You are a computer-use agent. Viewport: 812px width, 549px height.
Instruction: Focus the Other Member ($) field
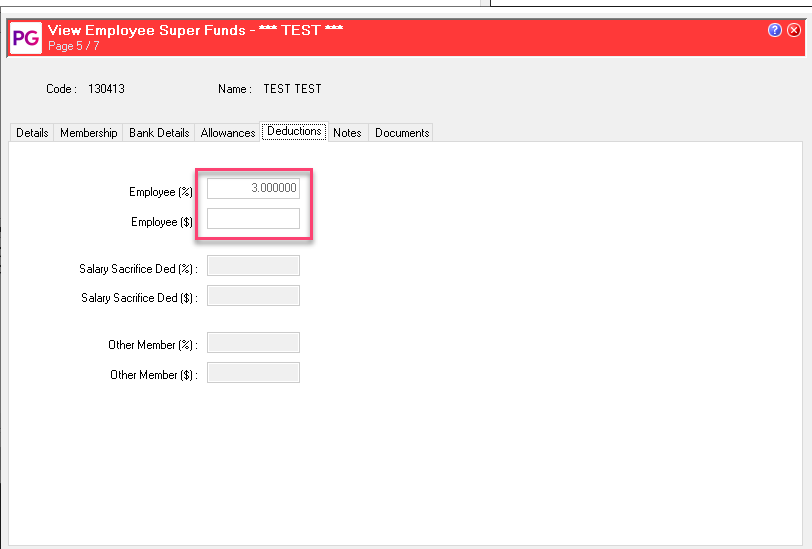[253, 373]
